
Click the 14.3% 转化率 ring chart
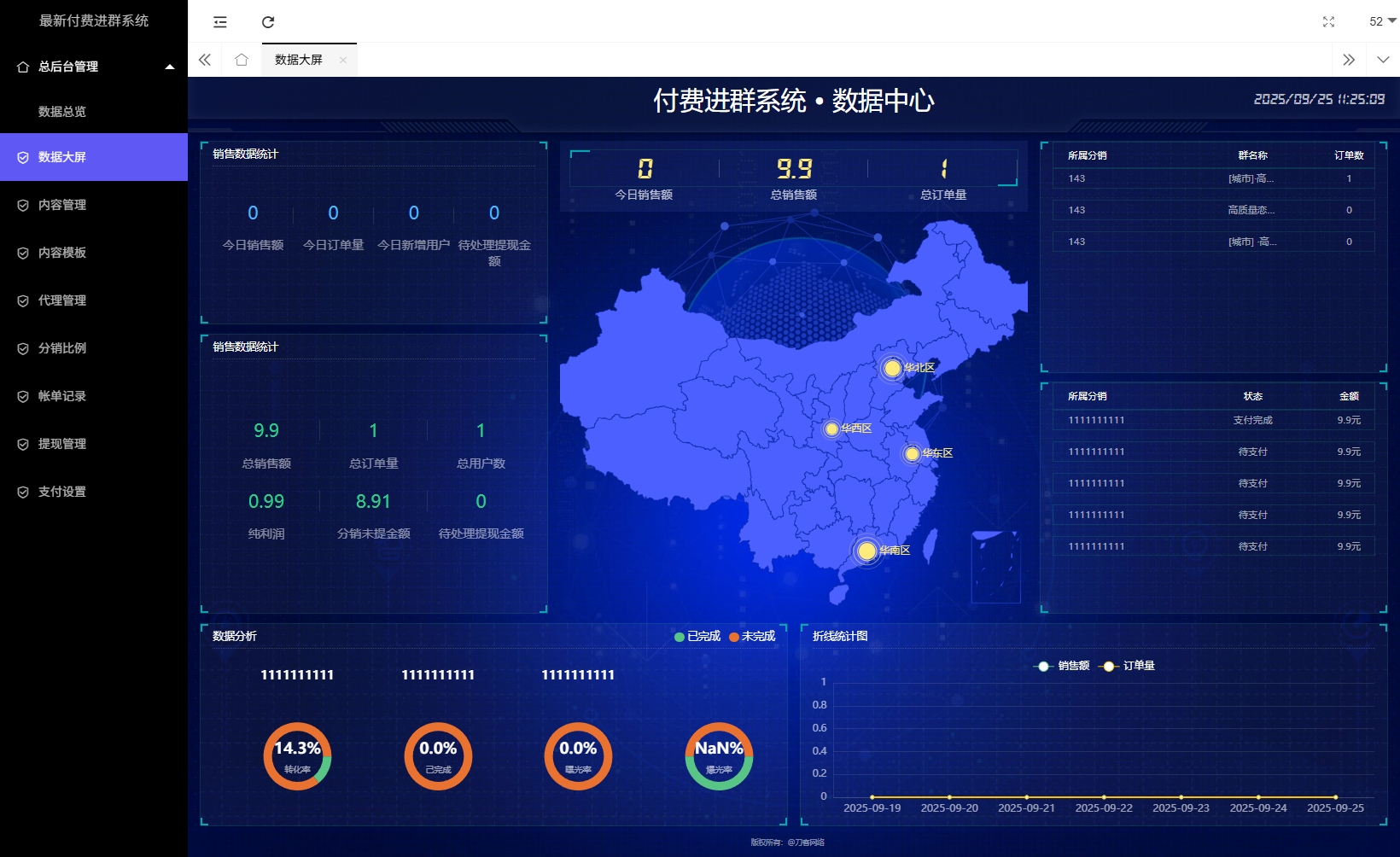pos(297,756)
